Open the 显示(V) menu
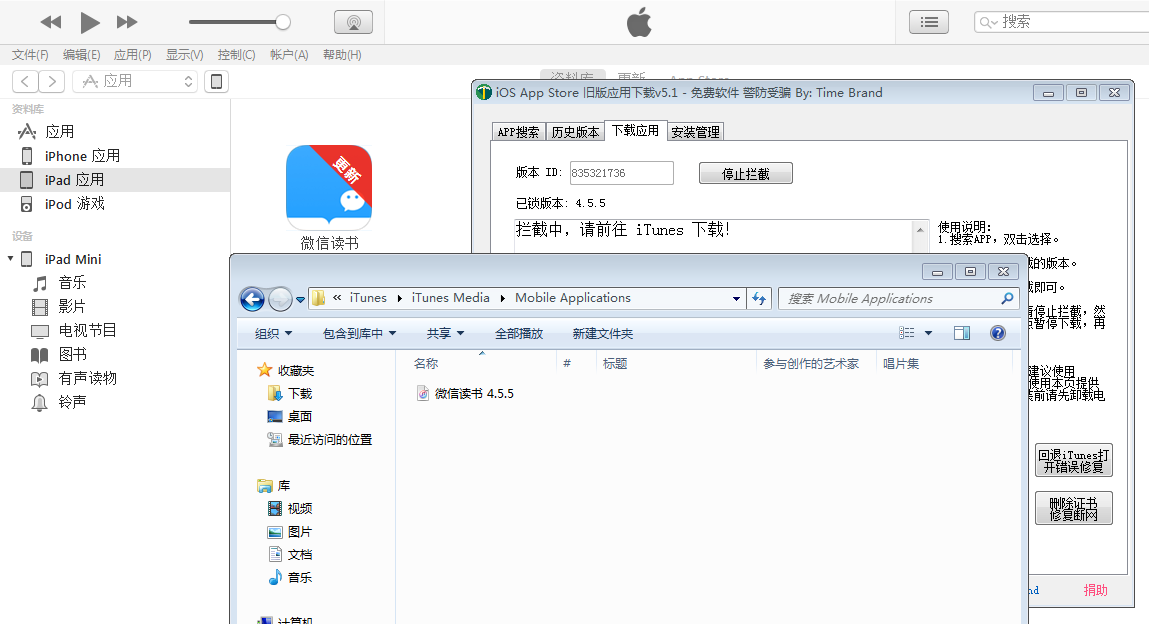 click(184, 55)
